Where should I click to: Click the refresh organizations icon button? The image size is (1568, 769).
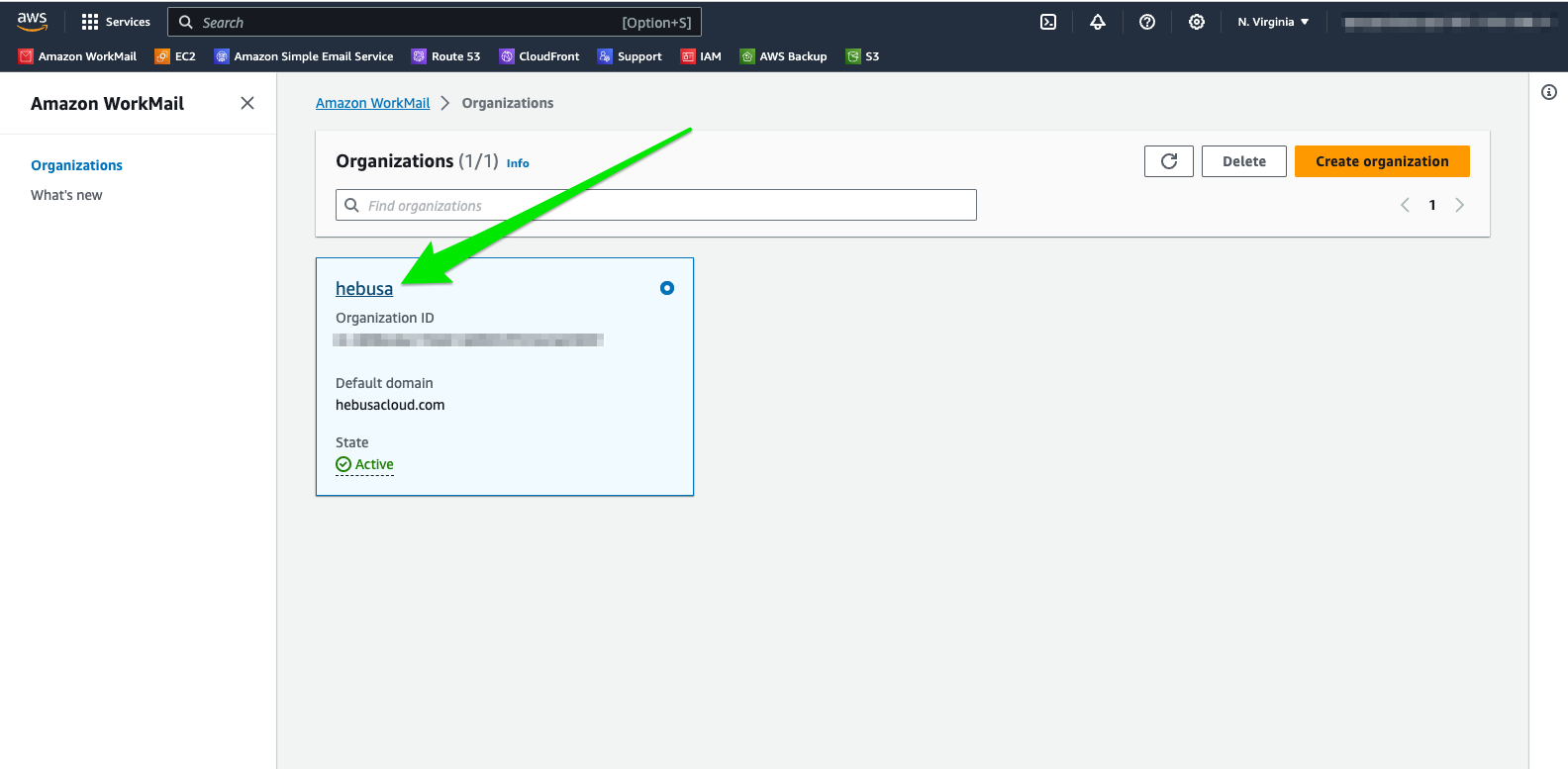(1169, 161)
